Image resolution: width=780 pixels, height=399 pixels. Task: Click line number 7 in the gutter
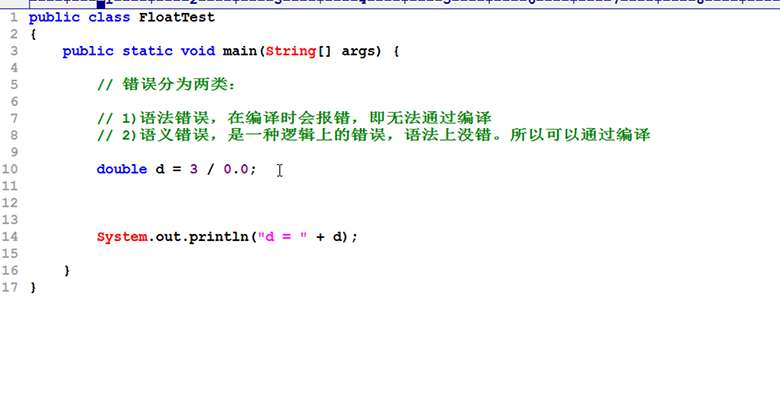13,118
